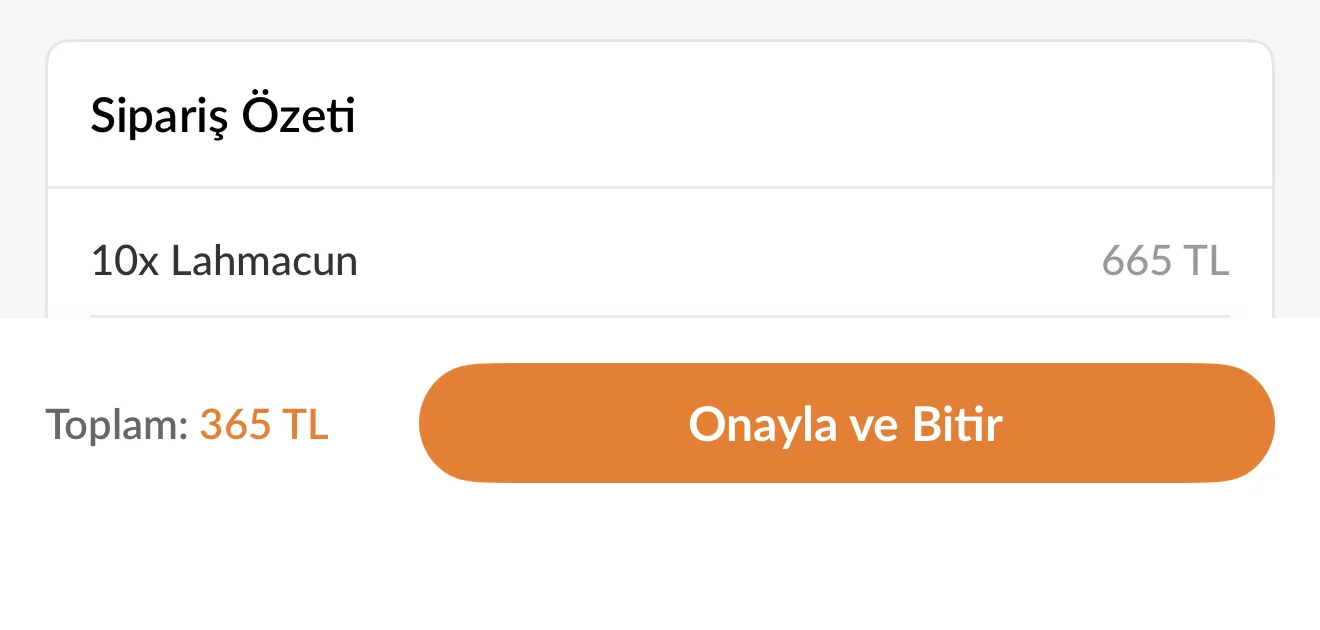1320x630 pixels.
Task: Click the word Lahmacun in the order
Action: pyautogui.click(x=264, y=262)
